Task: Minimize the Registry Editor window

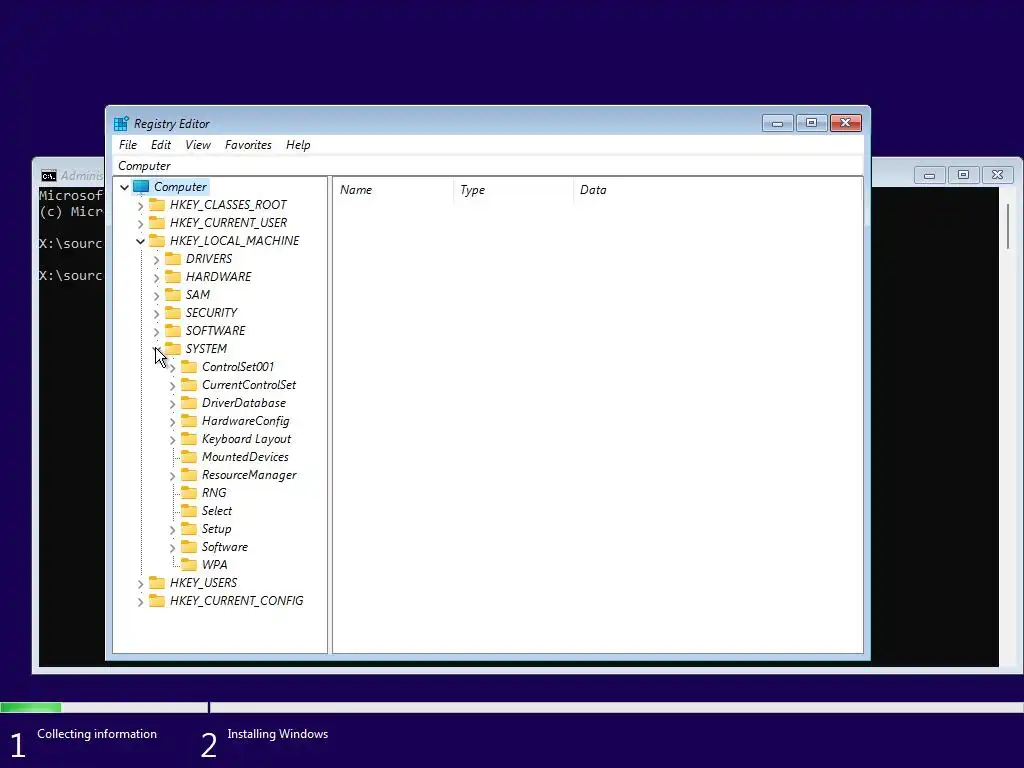Action: tap(777, 123)
